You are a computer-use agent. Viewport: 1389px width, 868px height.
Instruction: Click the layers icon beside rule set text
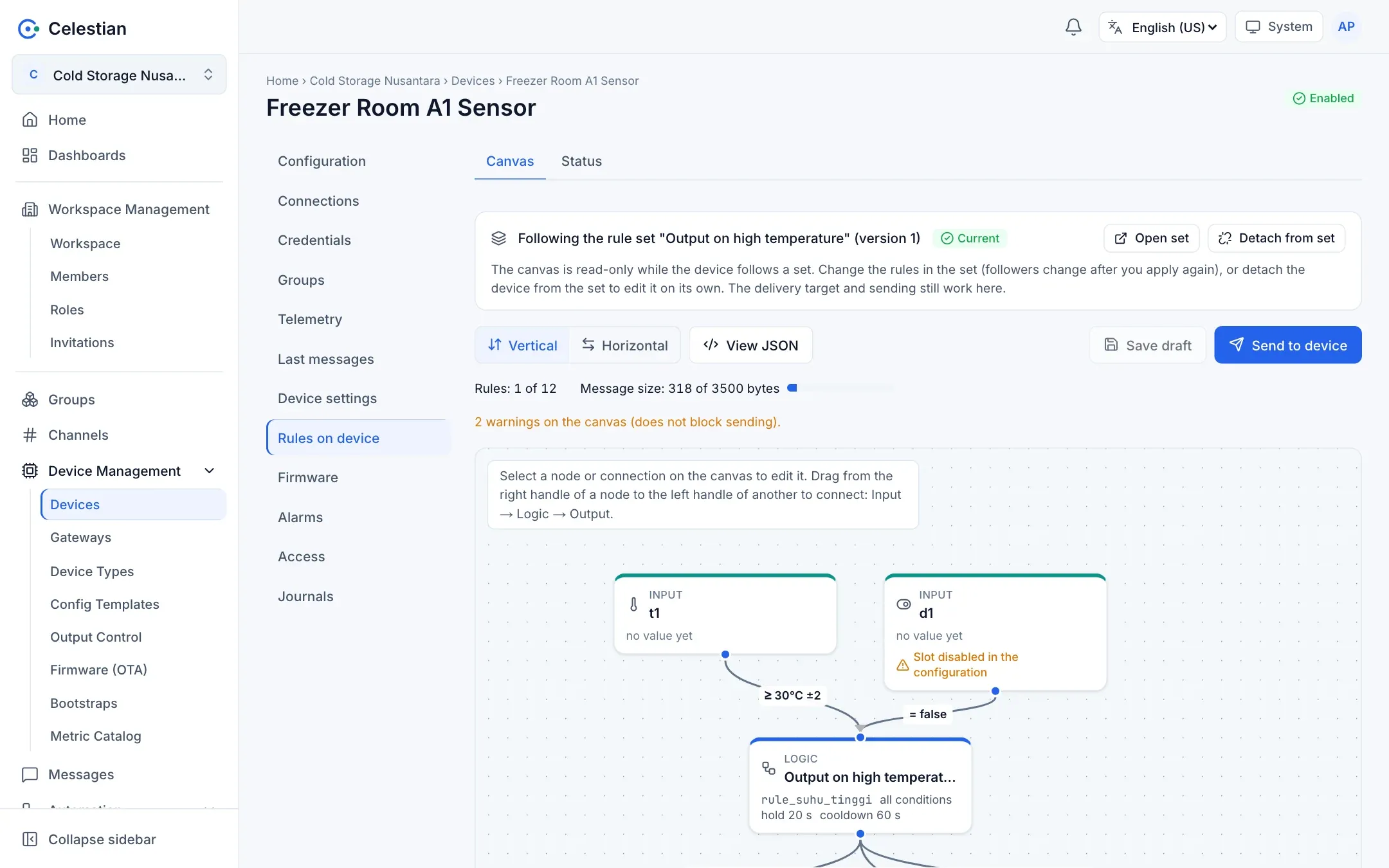tap(499, 239)
